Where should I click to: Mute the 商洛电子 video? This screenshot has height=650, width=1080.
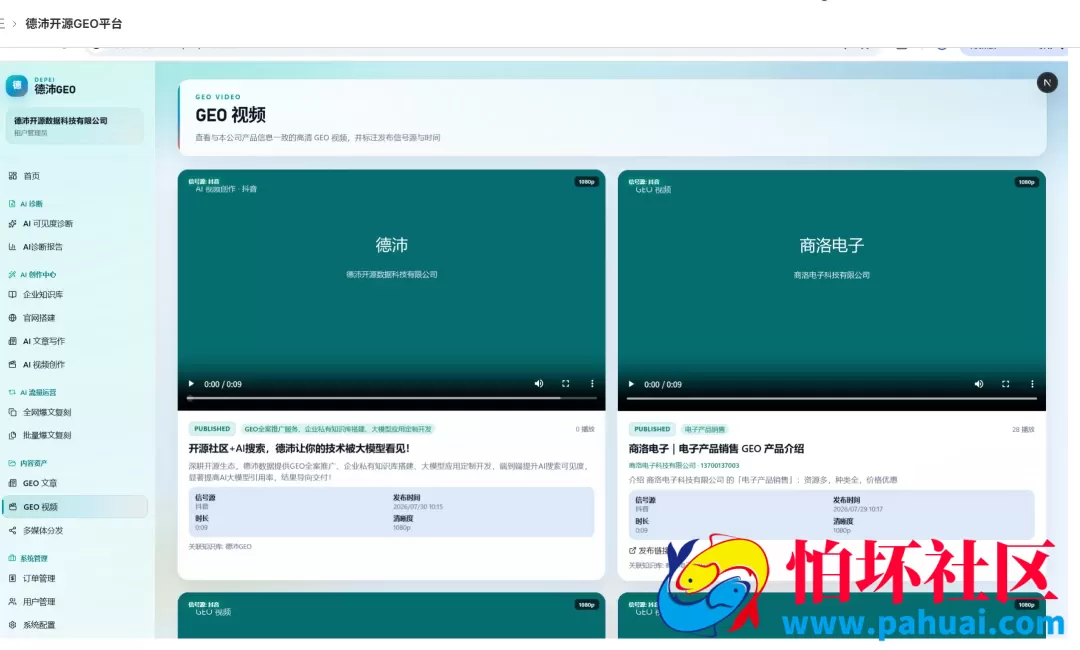(x=979, y=384)
